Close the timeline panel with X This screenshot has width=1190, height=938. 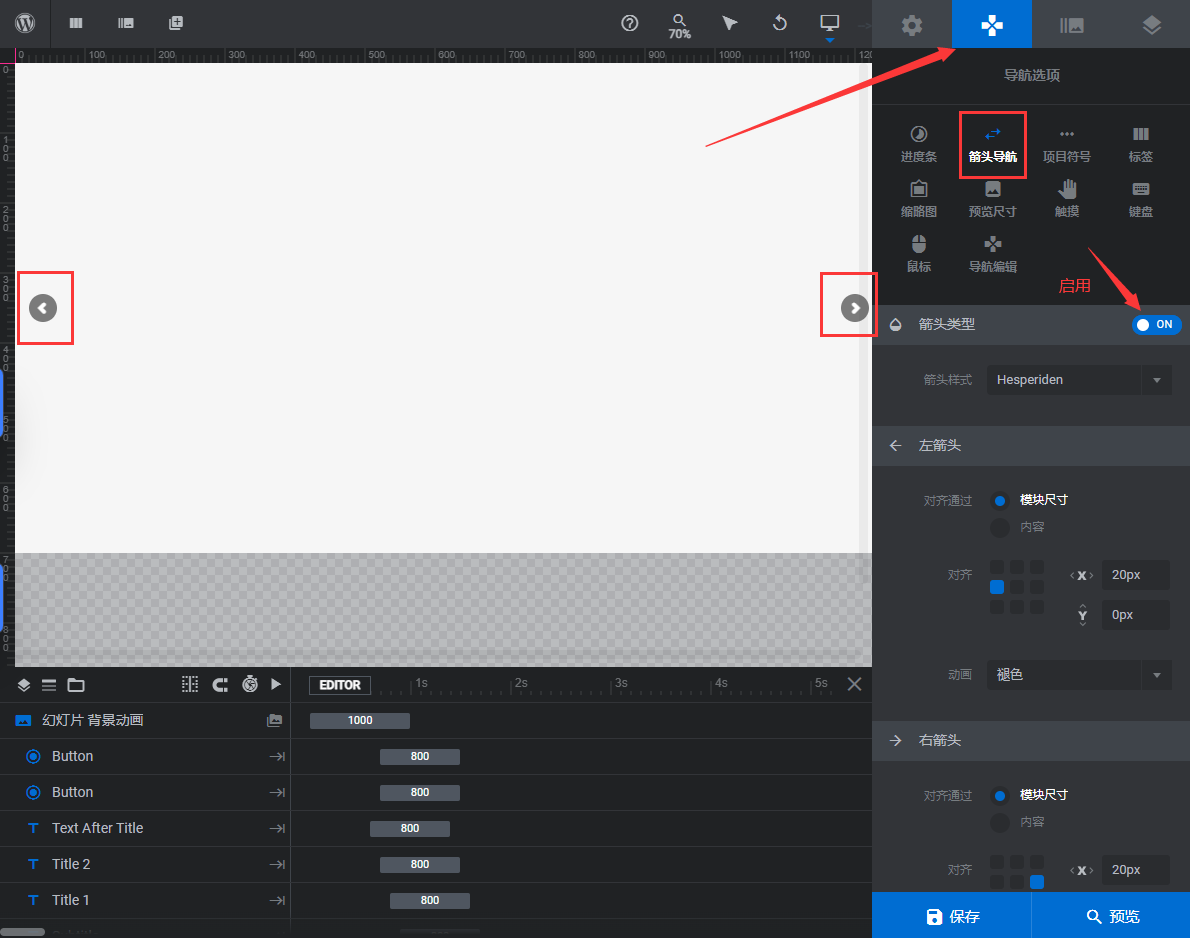(x=854, y=684)
